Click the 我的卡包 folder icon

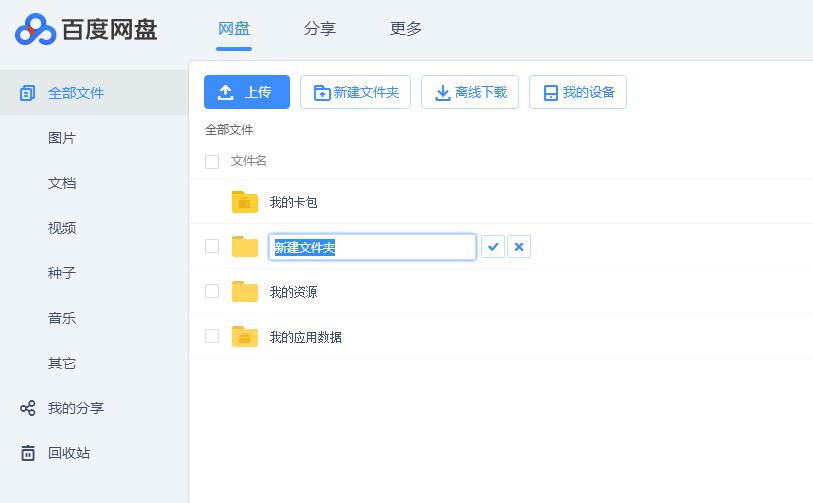click(x=245, y=202)
